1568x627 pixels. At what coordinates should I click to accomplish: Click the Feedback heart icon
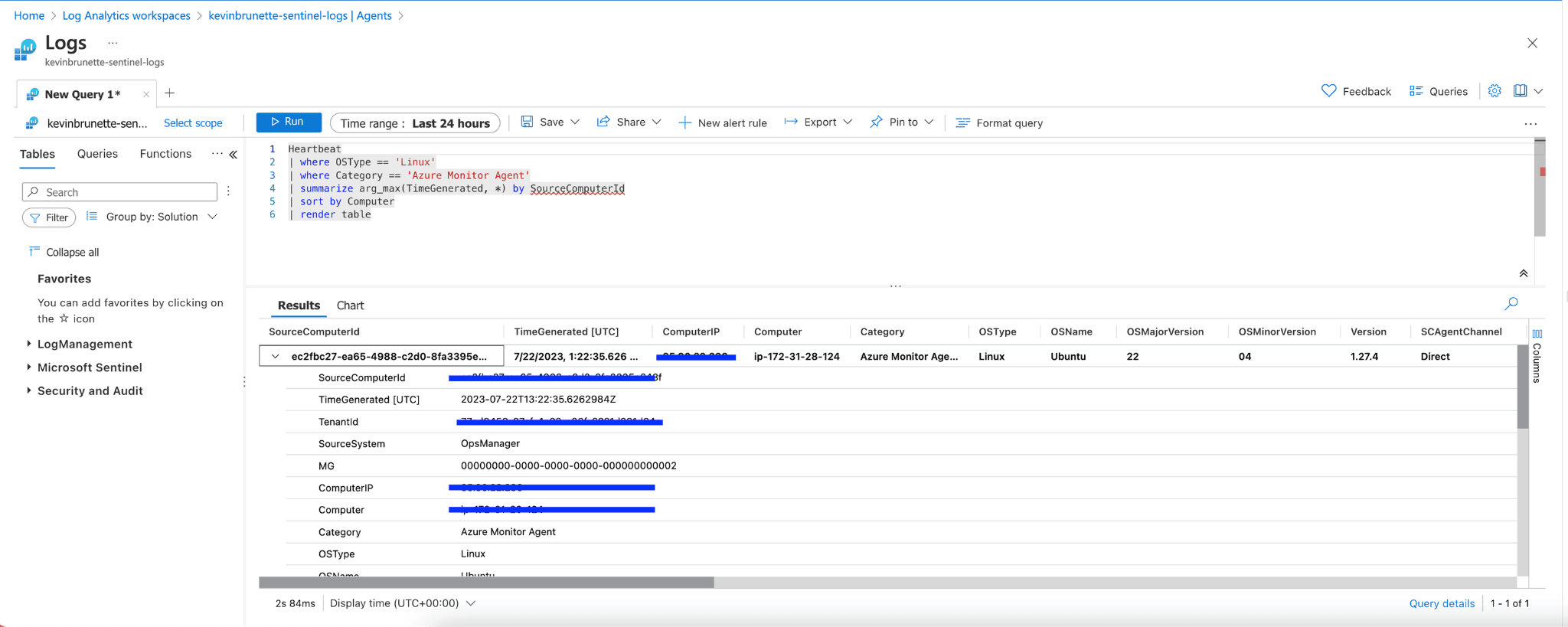1328,91
